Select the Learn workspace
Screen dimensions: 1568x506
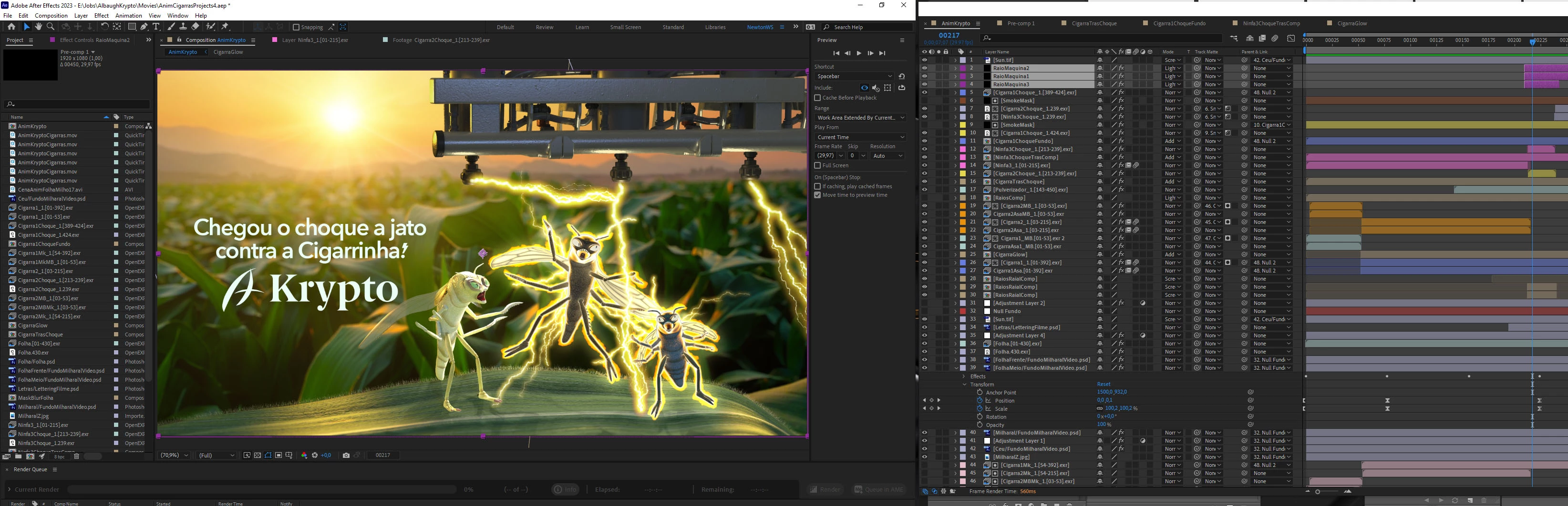582,27
